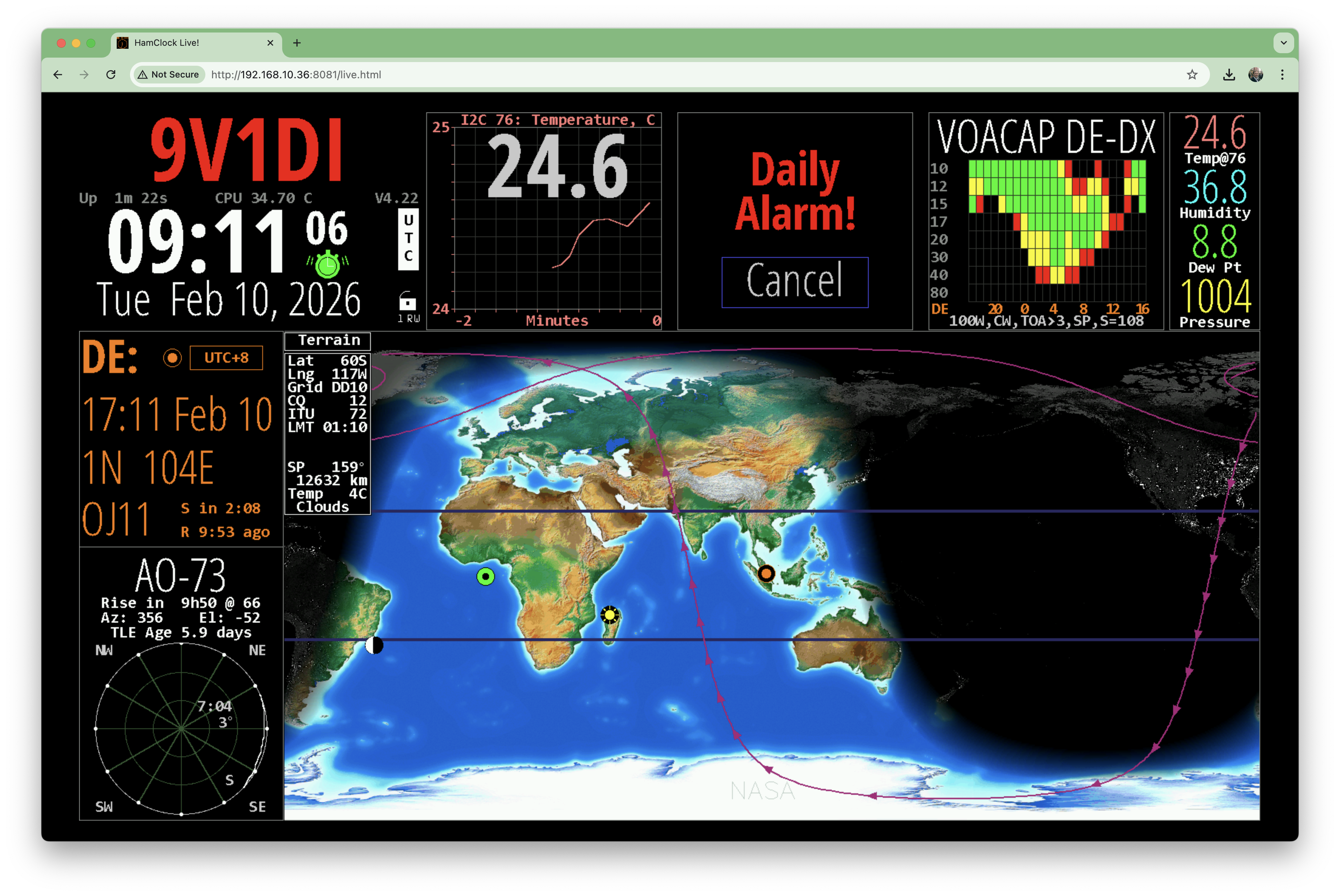Cancel the Daily Alarm
Image resolution: width=1340 pixels, height=896 pixels.
[794, 282]
